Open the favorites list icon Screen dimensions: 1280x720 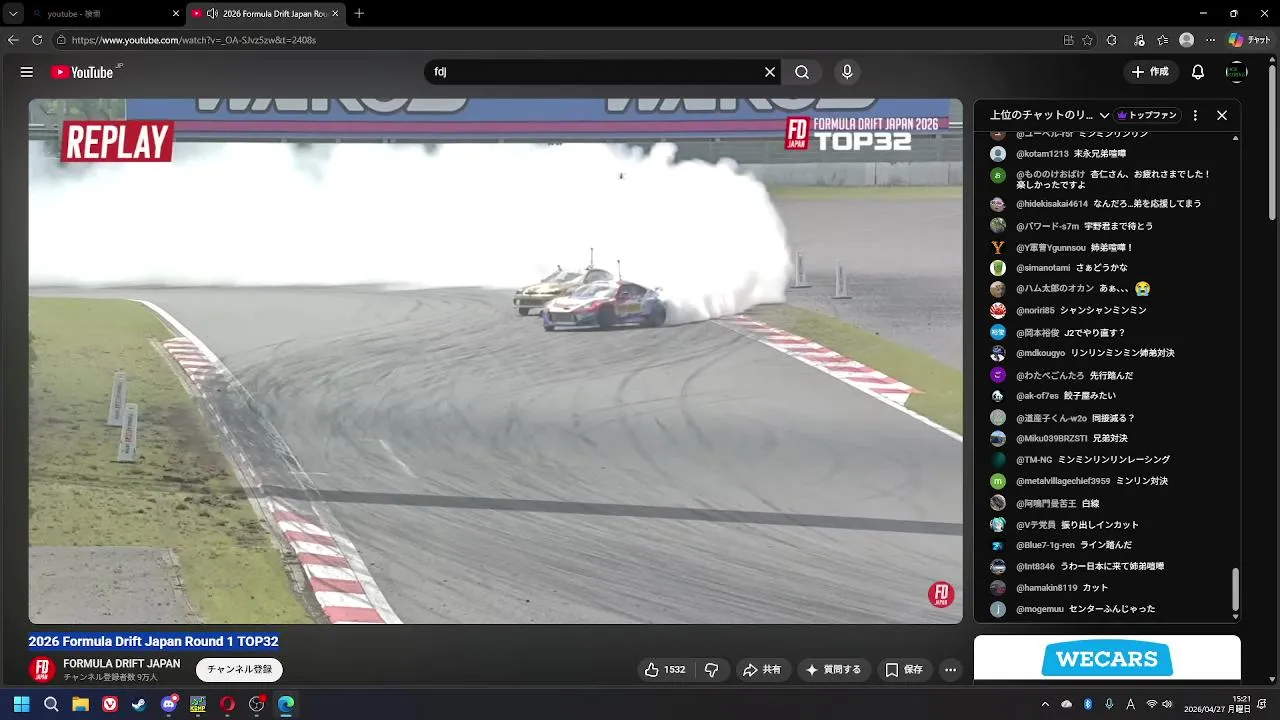(1162, 40)
